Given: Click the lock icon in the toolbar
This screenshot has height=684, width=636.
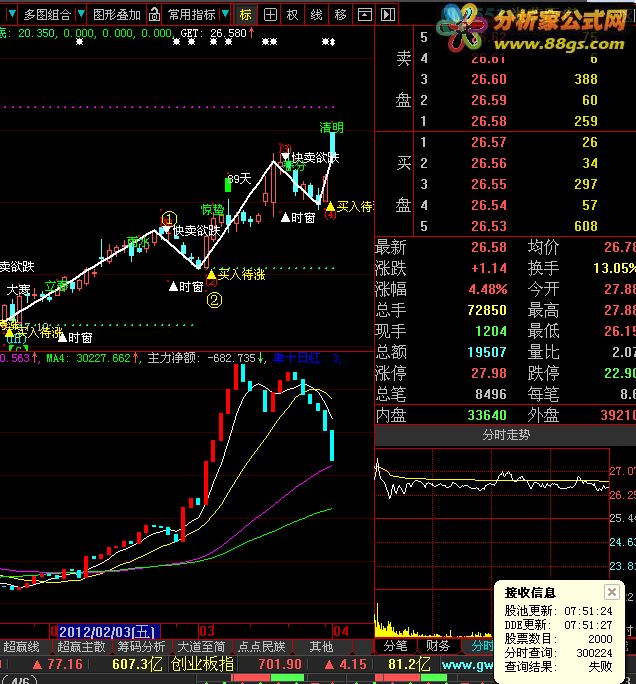Looking at the screenshot, I should tap(154, 15).
